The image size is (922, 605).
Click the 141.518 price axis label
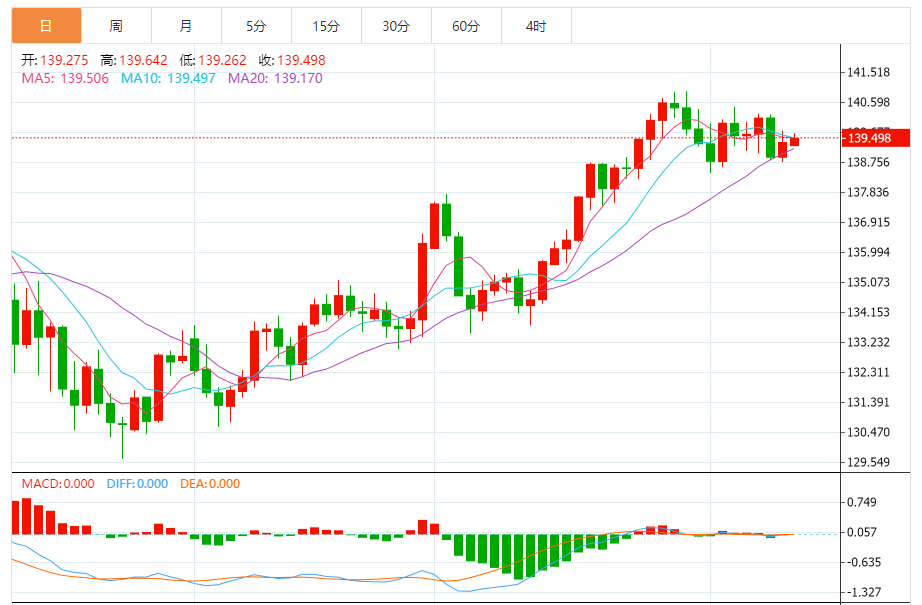click(x=868, y=72)
